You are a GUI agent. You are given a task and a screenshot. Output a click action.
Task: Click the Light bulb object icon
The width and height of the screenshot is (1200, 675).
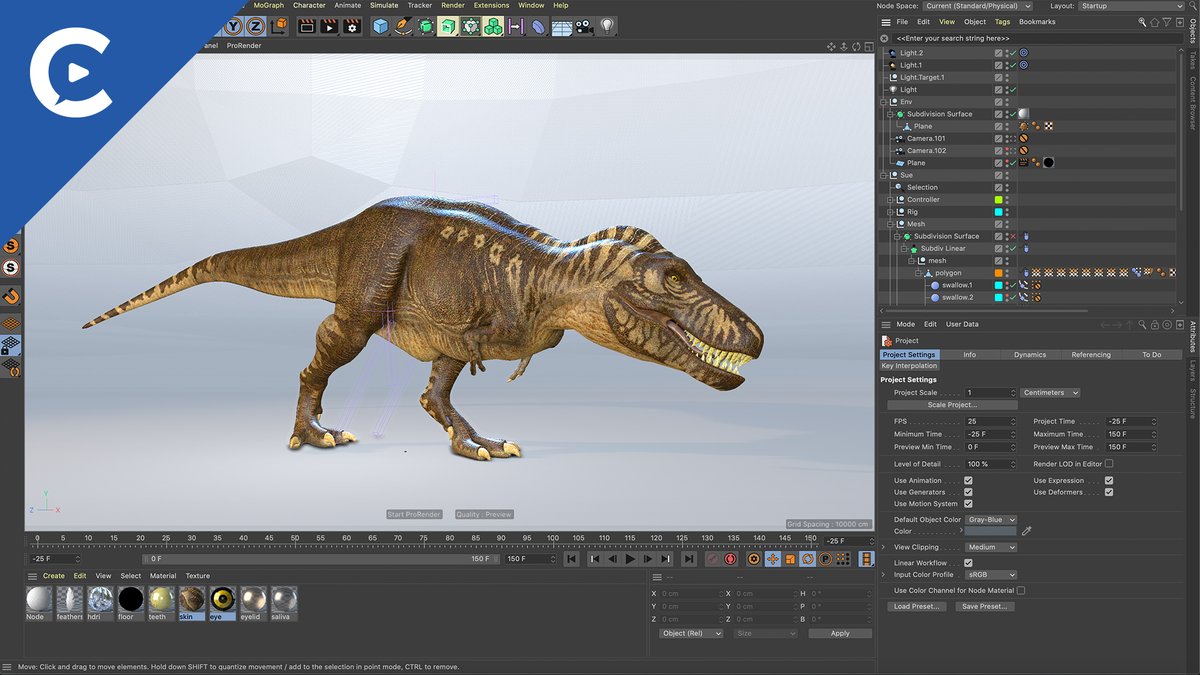607,26
